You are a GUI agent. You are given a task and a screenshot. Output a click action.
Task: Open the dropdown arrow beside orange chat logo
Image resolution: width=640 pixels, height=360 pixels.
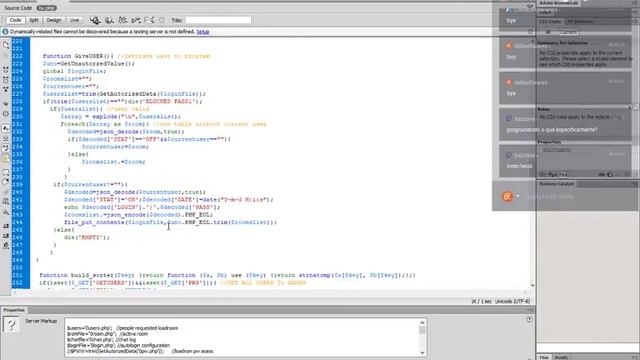[x=518, y=196]
